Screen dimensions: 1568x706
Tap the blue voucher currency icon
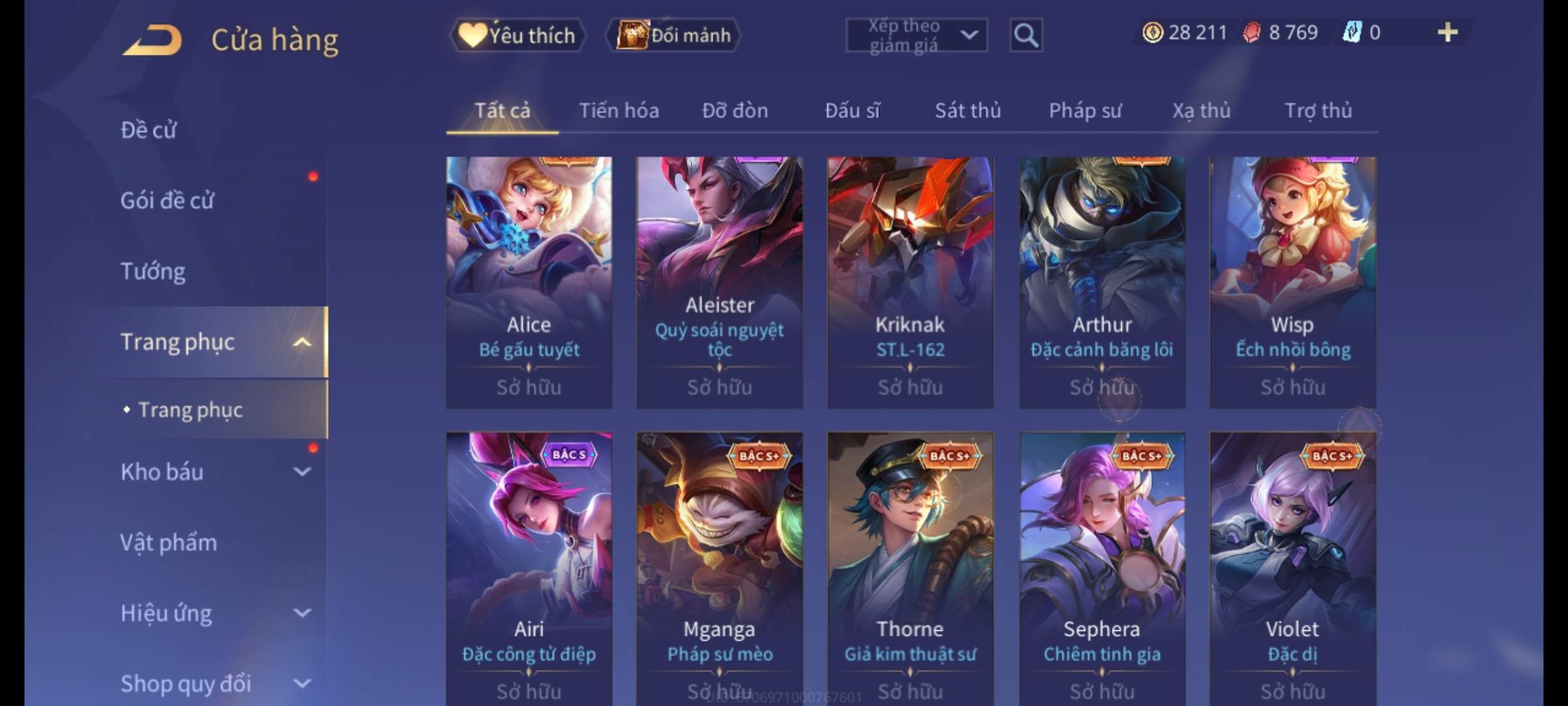click(x=1352, y=33)
